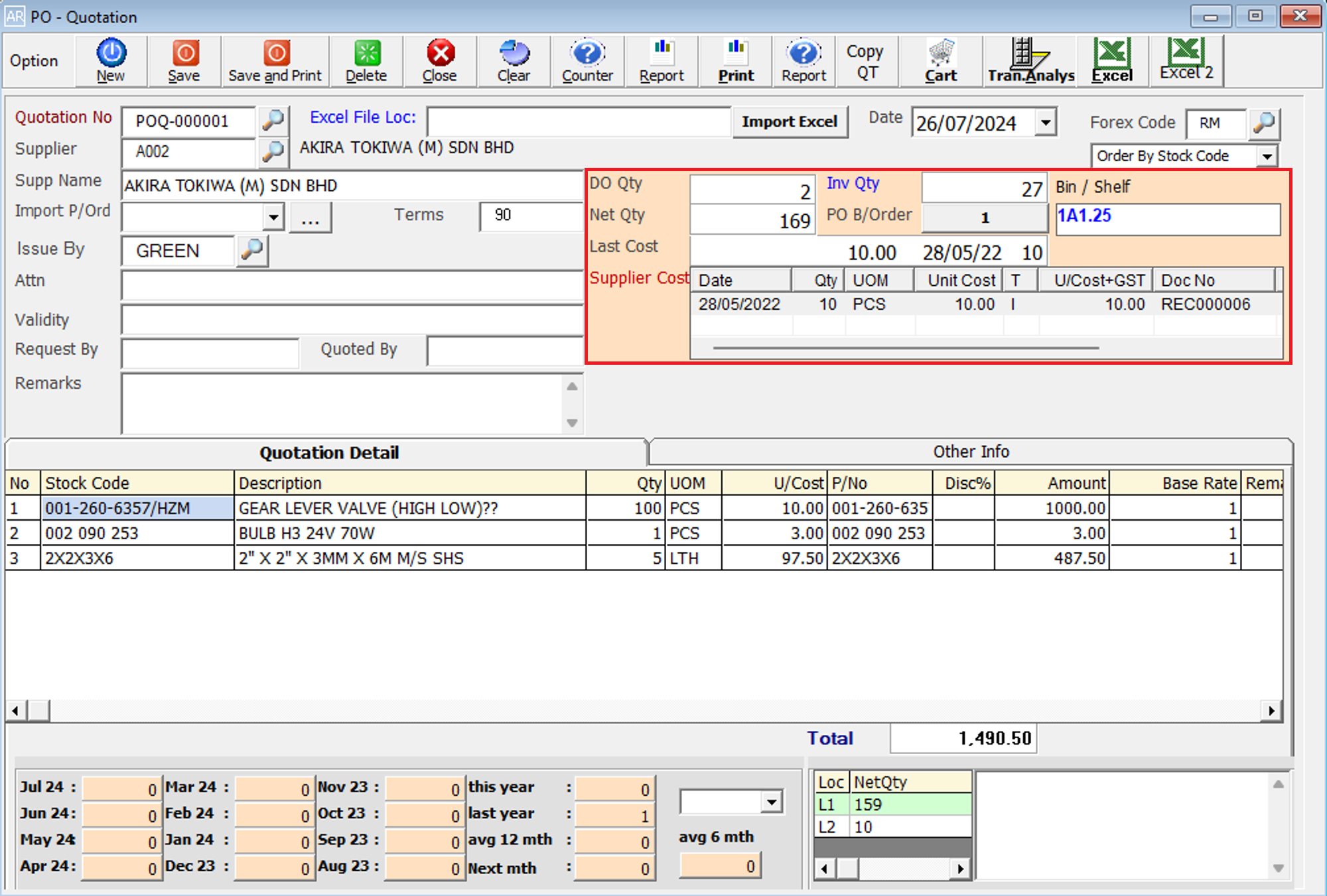The height and width of the screenshot is (896, 1327).
Task: Search Issue By with magnifier icon
Action: point(252,250)
